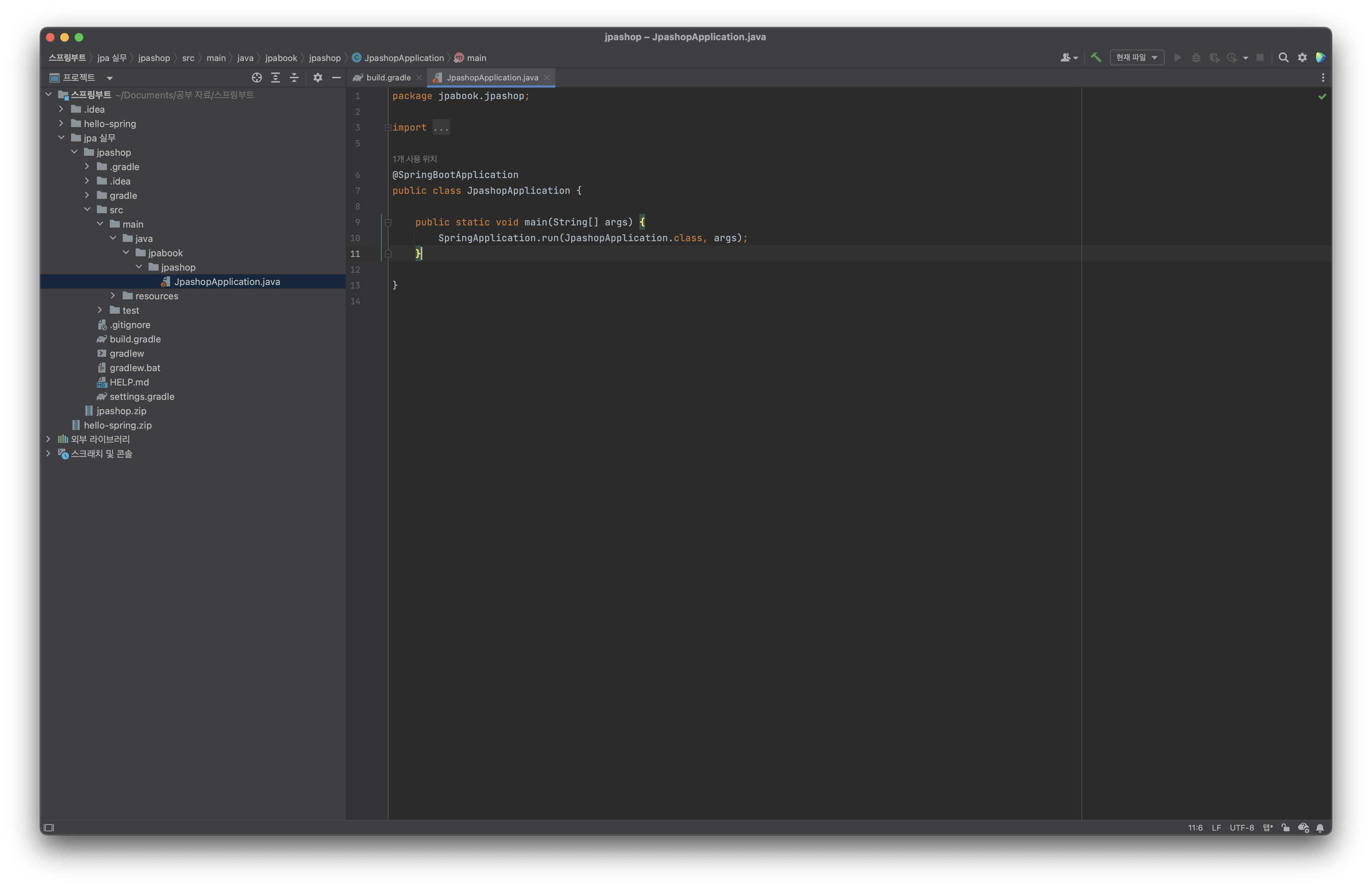Open IDE settings gear in top toolbar
Image resolution: width=1372 pixels, height=888 pixels.
(x=1302, y=58)
